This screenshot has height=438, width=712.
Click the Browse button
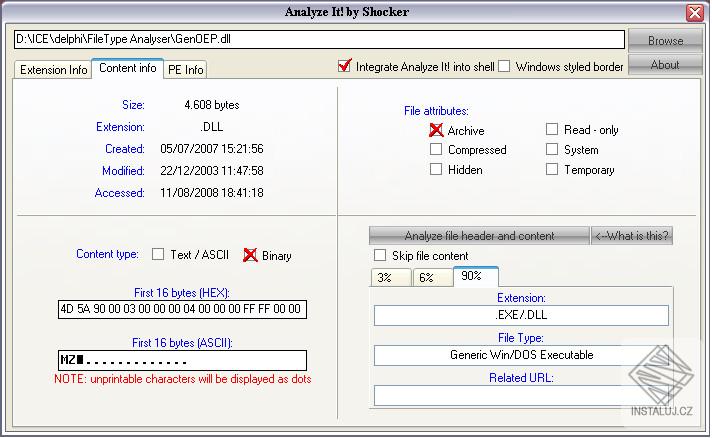pyautogui.click(x=665, y=40)
